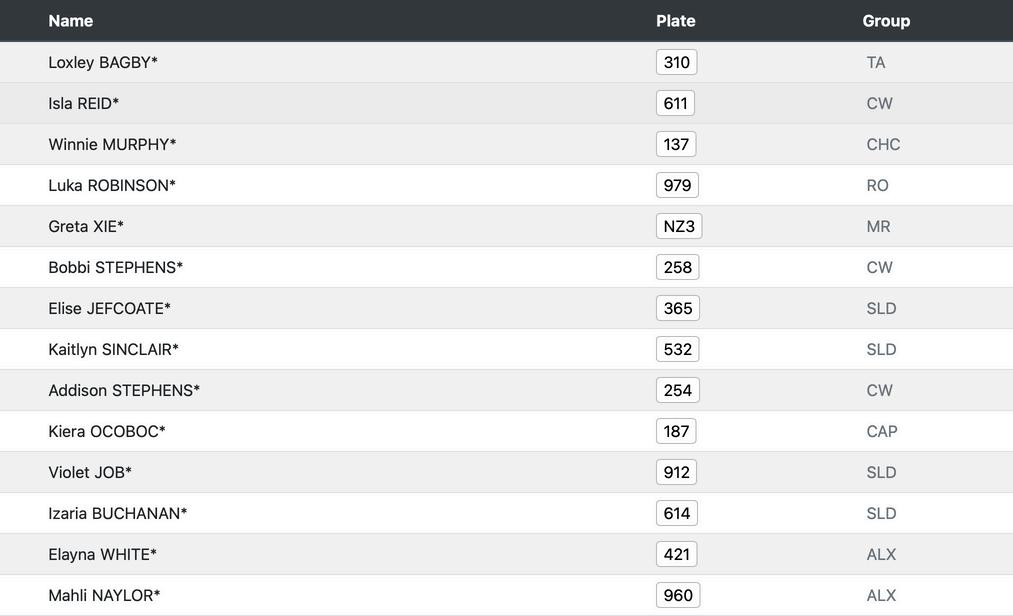Select rider Loxley BAGBY
Screen dimensions: 1013x616
[103, 62]
